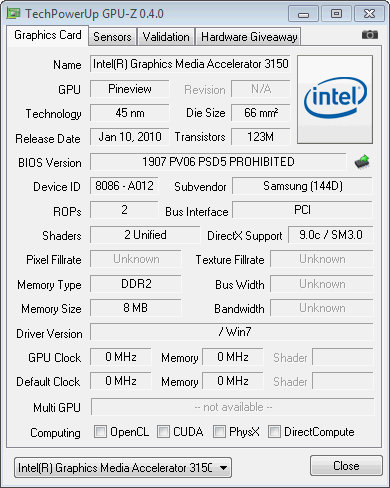Select the Device ID field 8086 - A012

(x=124, y=186)
